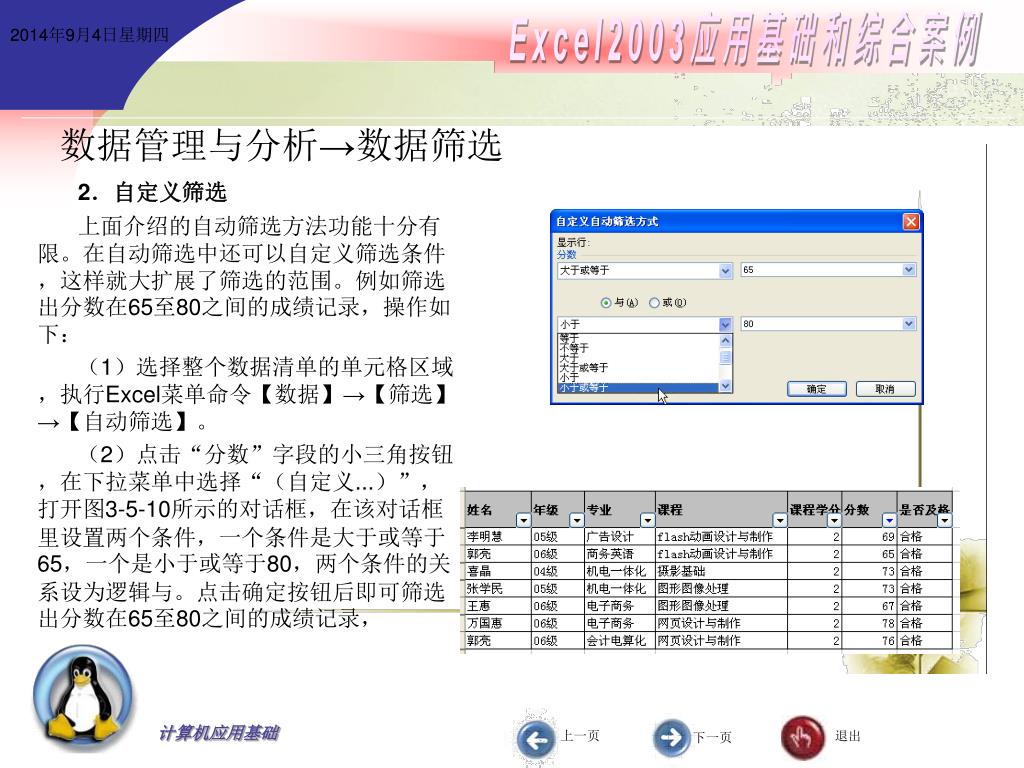Click the blue 分数 label in the dialog
Viewport: 1024px width, 768px height.
pos(566,254)
